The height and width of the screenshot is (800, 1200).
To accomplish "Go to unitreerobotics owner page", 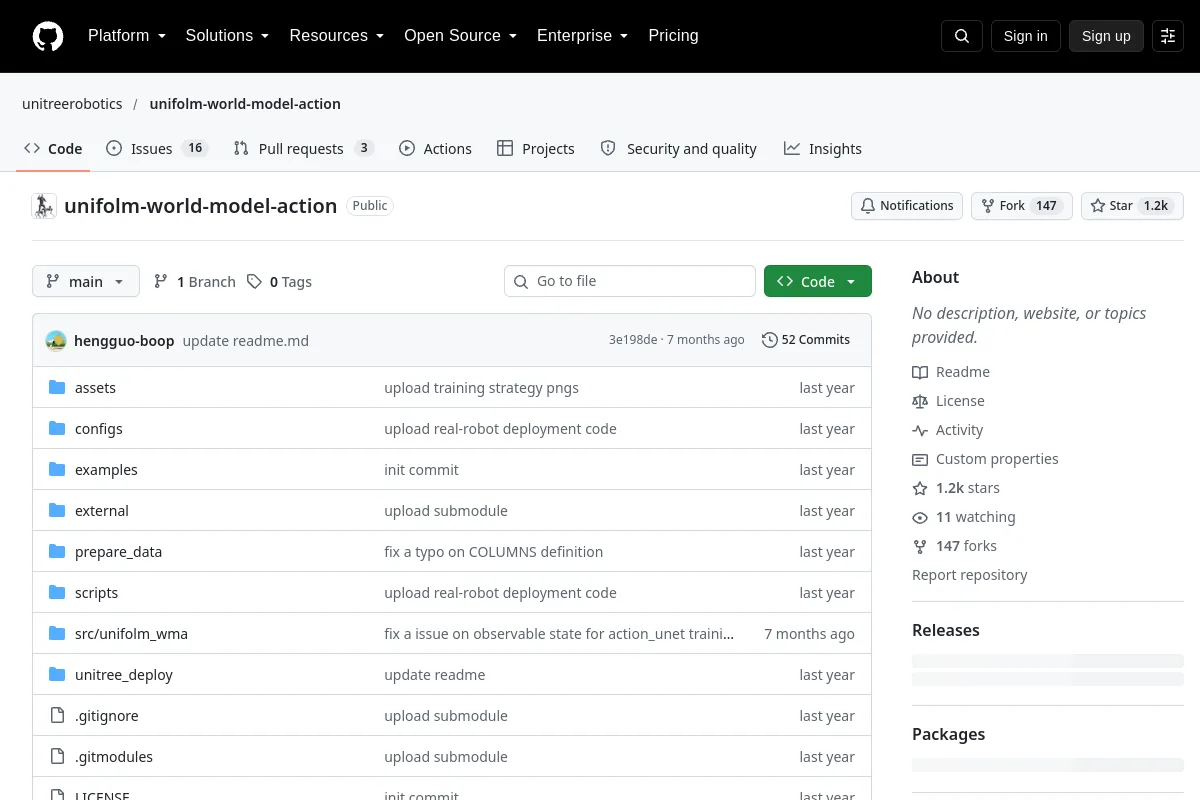I will 72,104.
